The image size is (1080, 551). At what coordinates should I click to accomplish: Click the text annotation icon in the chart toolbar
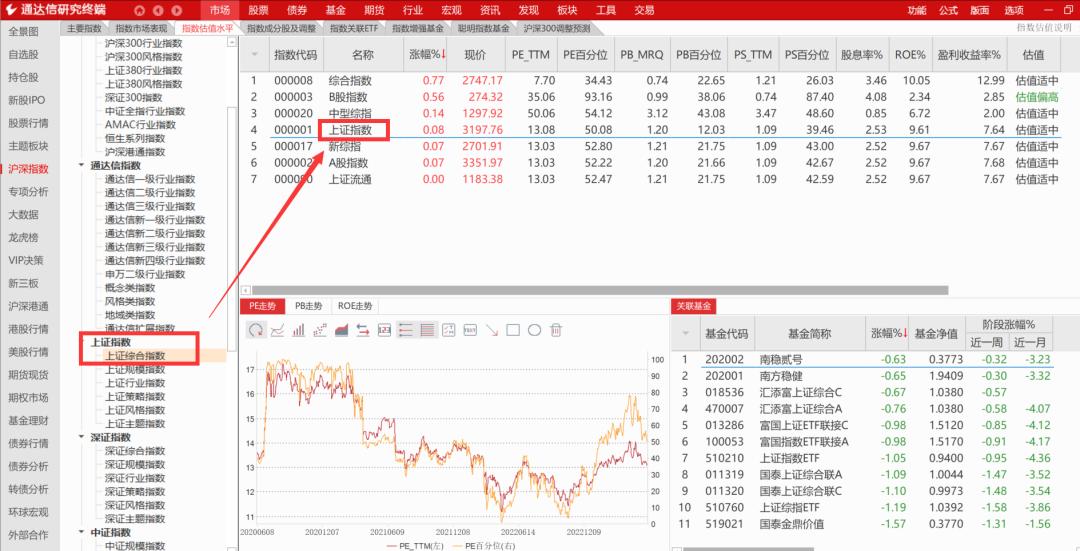448,331
